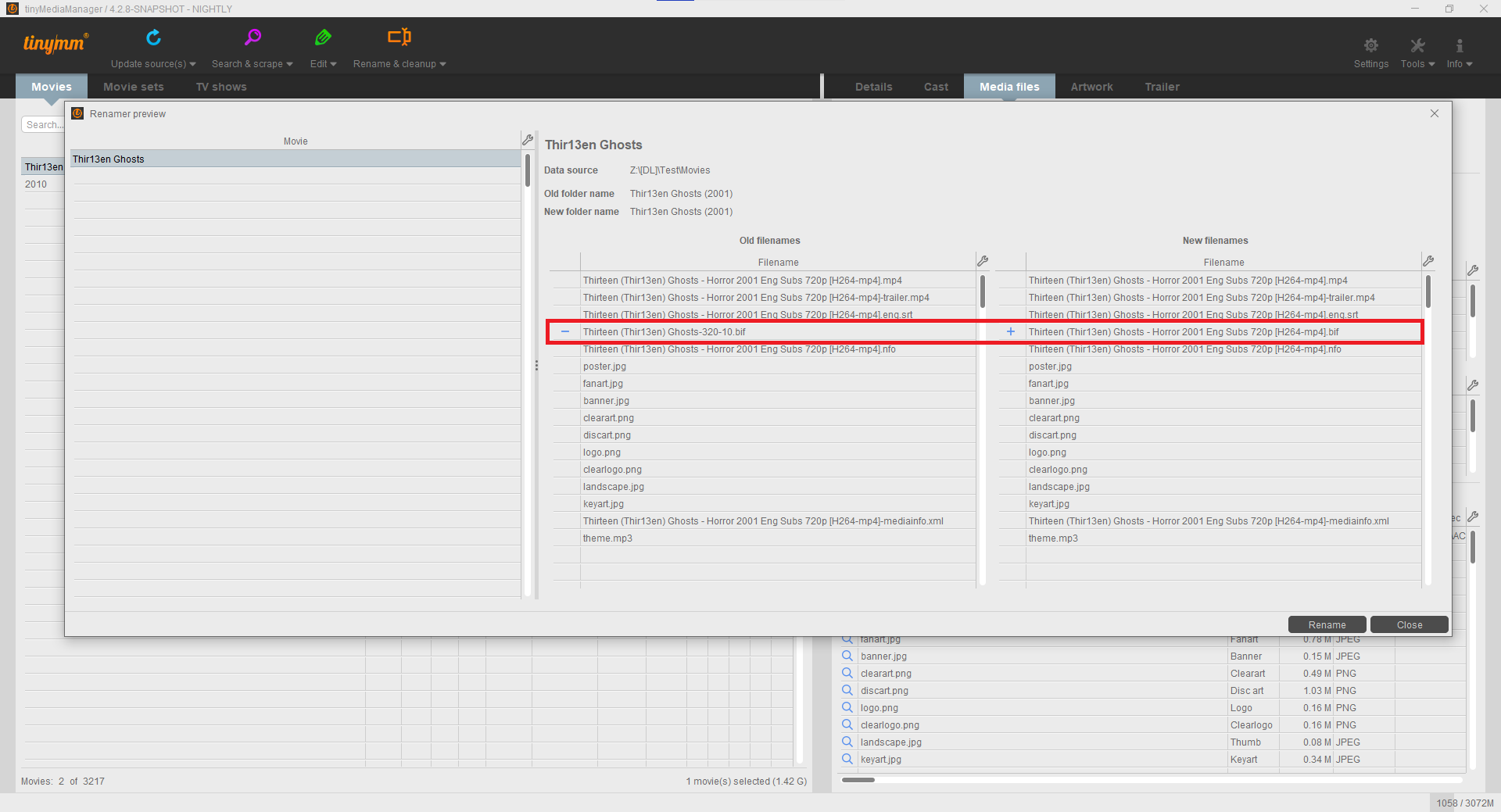Viewport: 1501px width, 812px height.
Task: Exclude the Thir13en Ghosts-320-10.bif file via minus icon
Action: tap(565, 331)
